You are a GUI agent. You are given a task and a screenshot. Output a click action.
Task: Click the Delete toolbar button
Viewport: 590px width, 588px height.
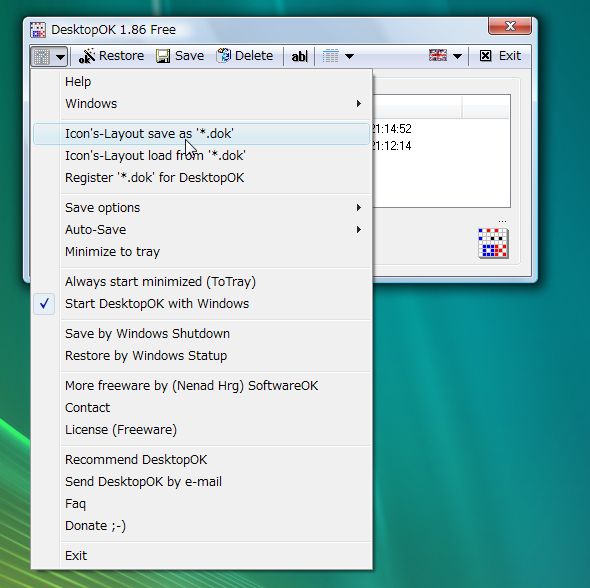click(245, 56)
